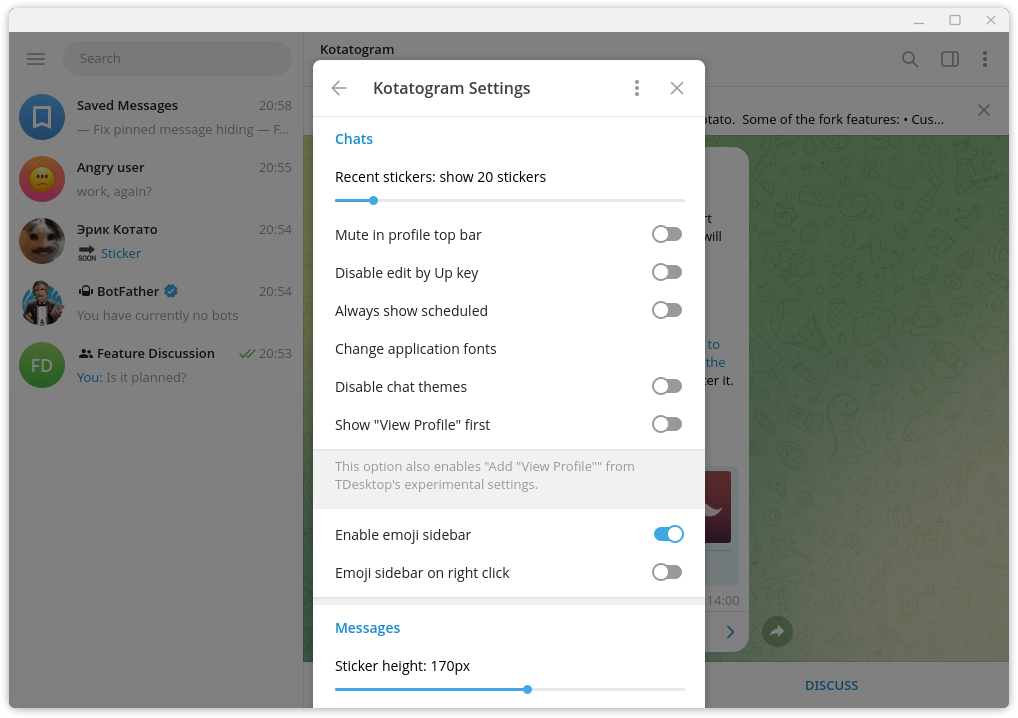The width and height of the screenshot is (1018, 718).
Task: Click the Kotatogram chat title
Action: point(357,49)
